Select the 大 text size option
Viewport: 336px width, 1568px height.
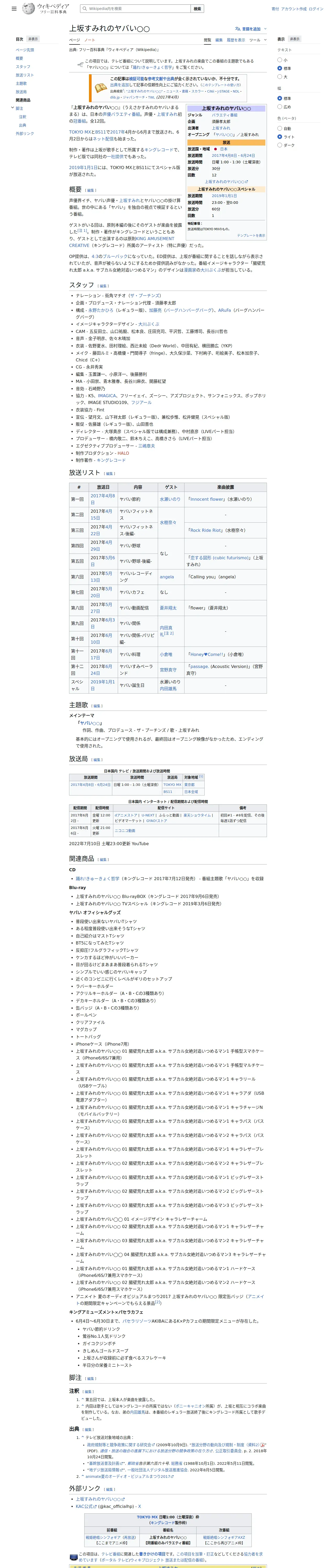pos(280,77)
